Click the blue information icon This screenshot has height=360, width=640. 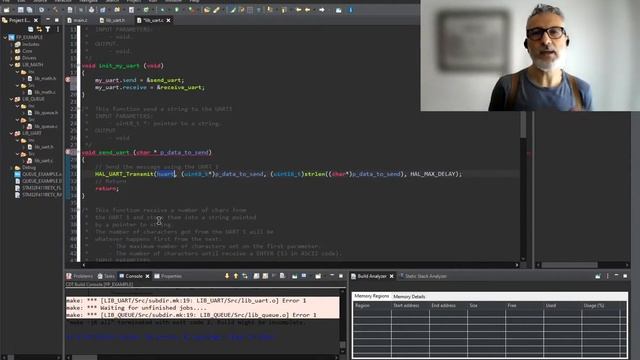pos(350,10)
